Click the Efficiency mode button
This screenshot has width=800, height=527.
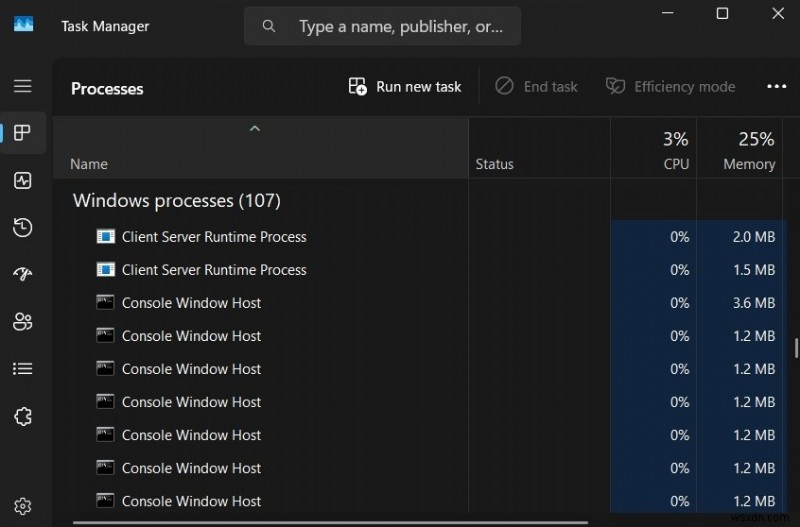tap(670, 86)
